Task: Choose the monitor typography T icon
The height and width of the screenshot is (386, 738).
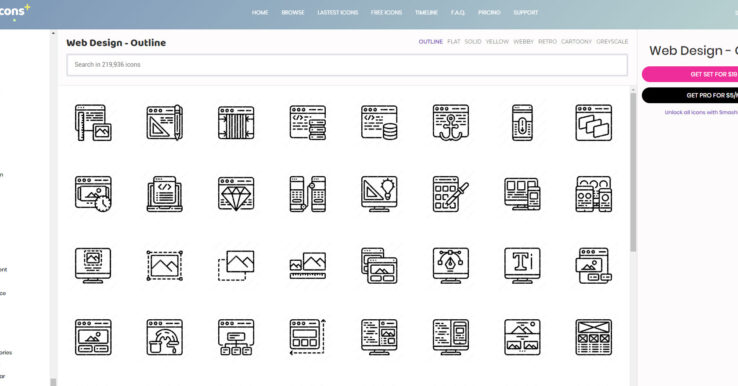Action: point(522,265)
